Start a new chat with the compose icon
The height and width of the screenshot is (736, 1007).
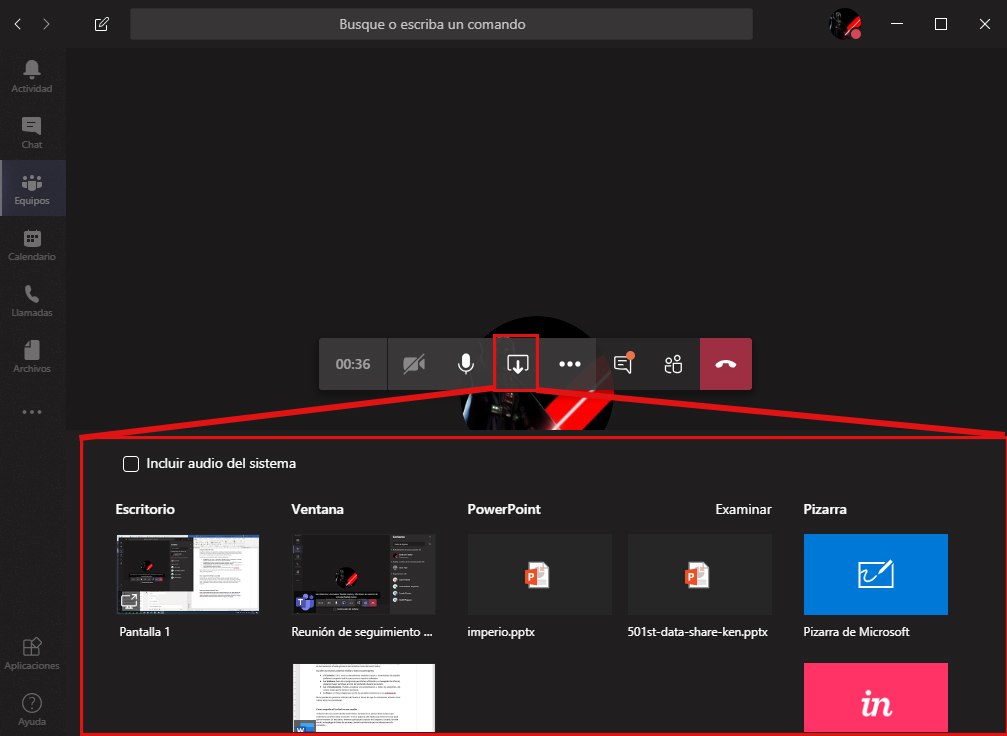point(101,23)
